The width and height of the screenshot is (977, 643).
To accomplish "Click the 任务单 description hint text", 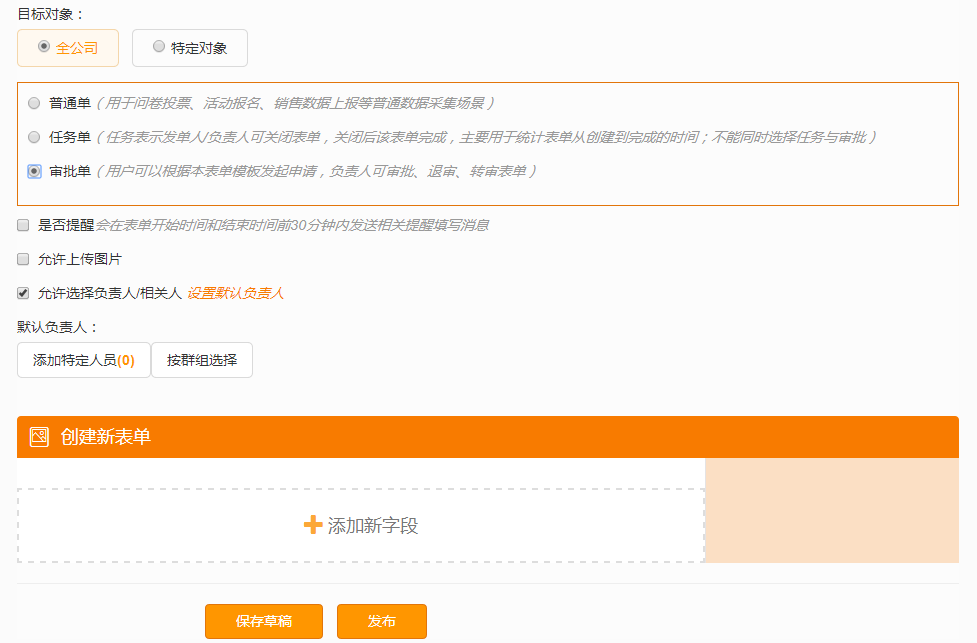I will (x=486, y=137).
